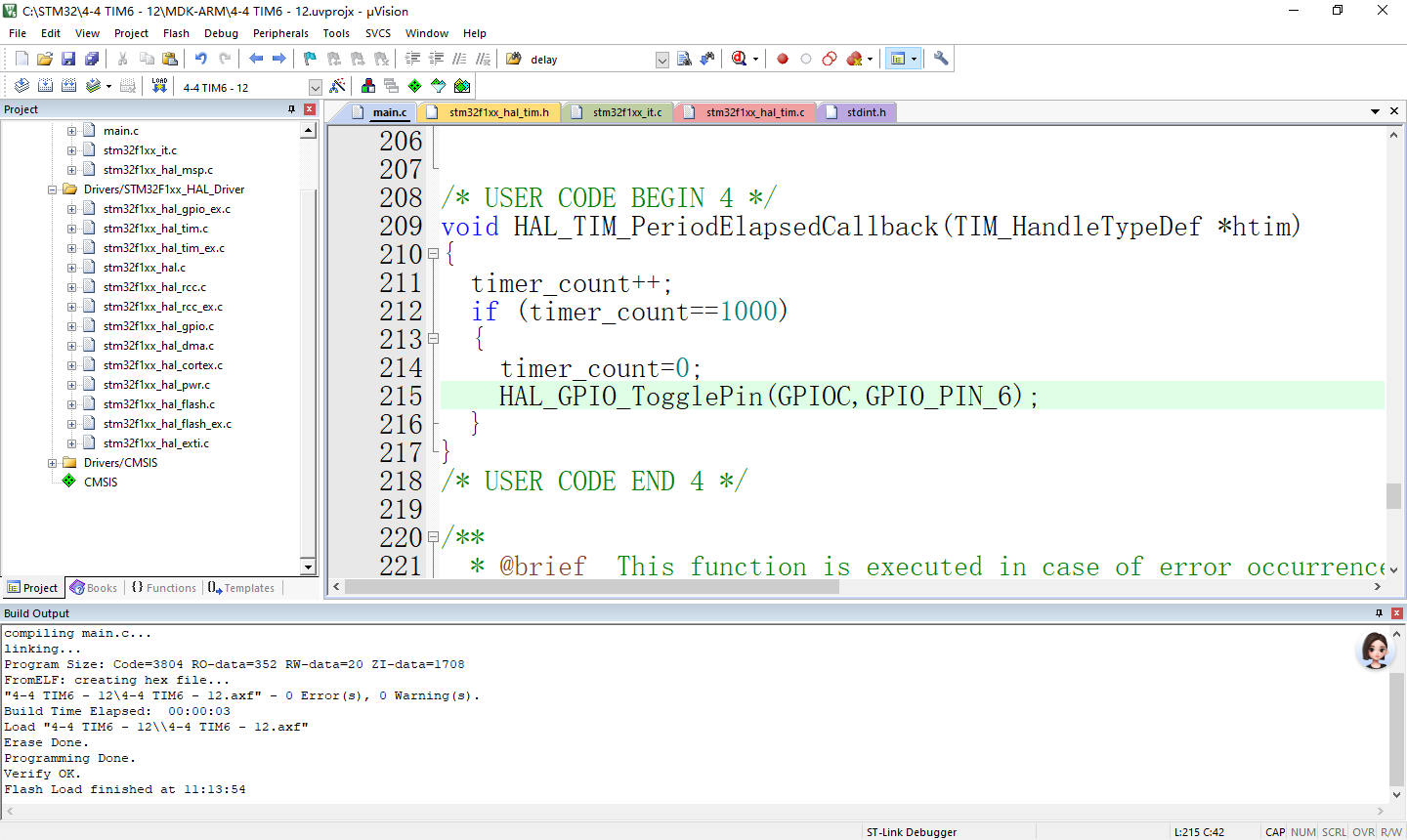Open the Manage Run-Time Environment green diamond

(414, 86)
